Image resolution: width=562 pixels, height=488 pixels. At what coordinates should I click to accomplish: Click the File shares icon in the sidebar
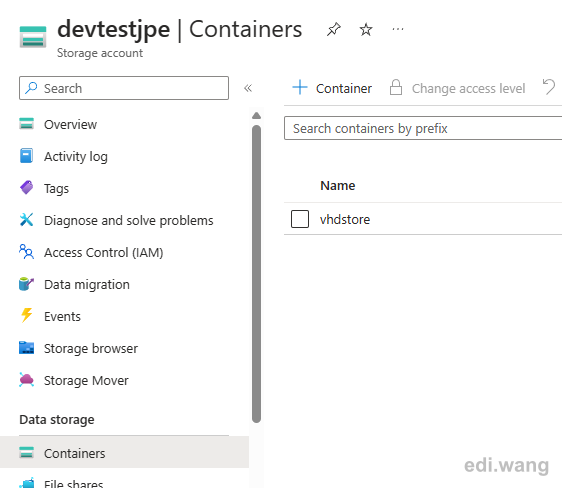click(27, 483)
